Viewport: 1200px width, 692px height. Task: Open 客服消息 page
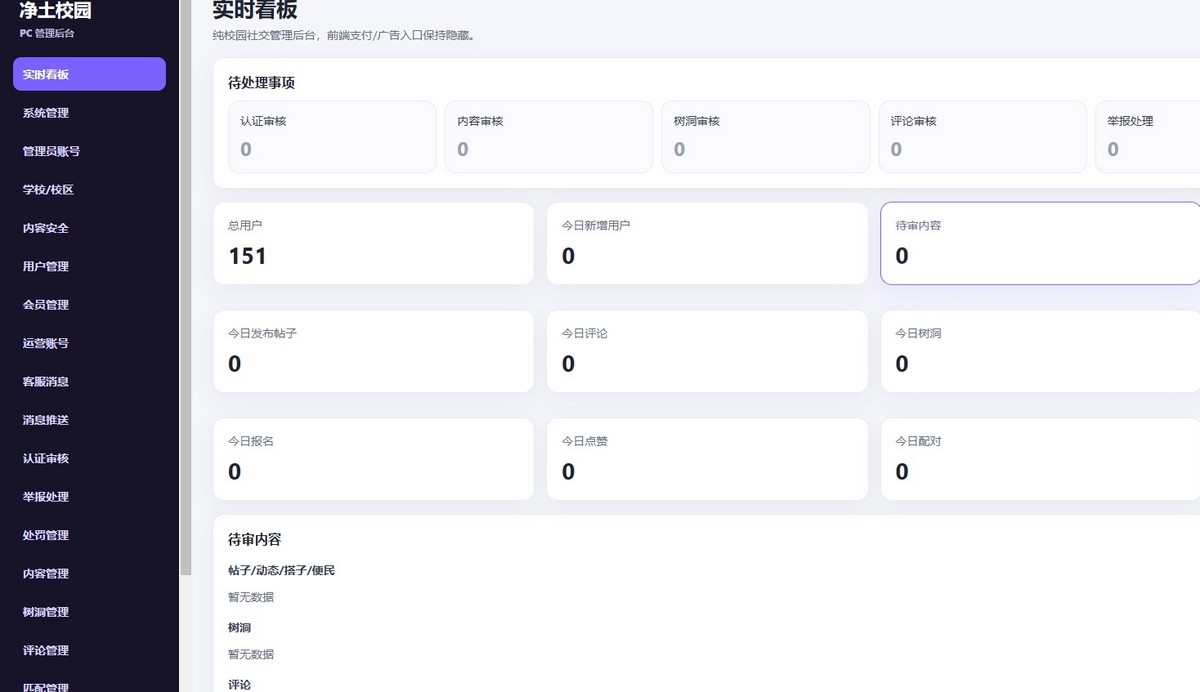(x=89, y=381)
